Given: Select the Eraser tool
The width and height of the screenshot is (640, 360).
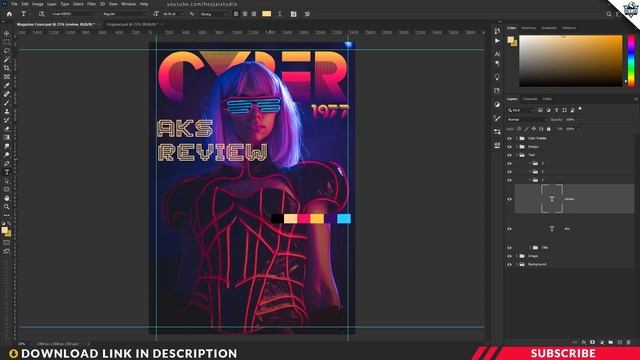Looking at the screenshot, I should (x=7, y=129).
